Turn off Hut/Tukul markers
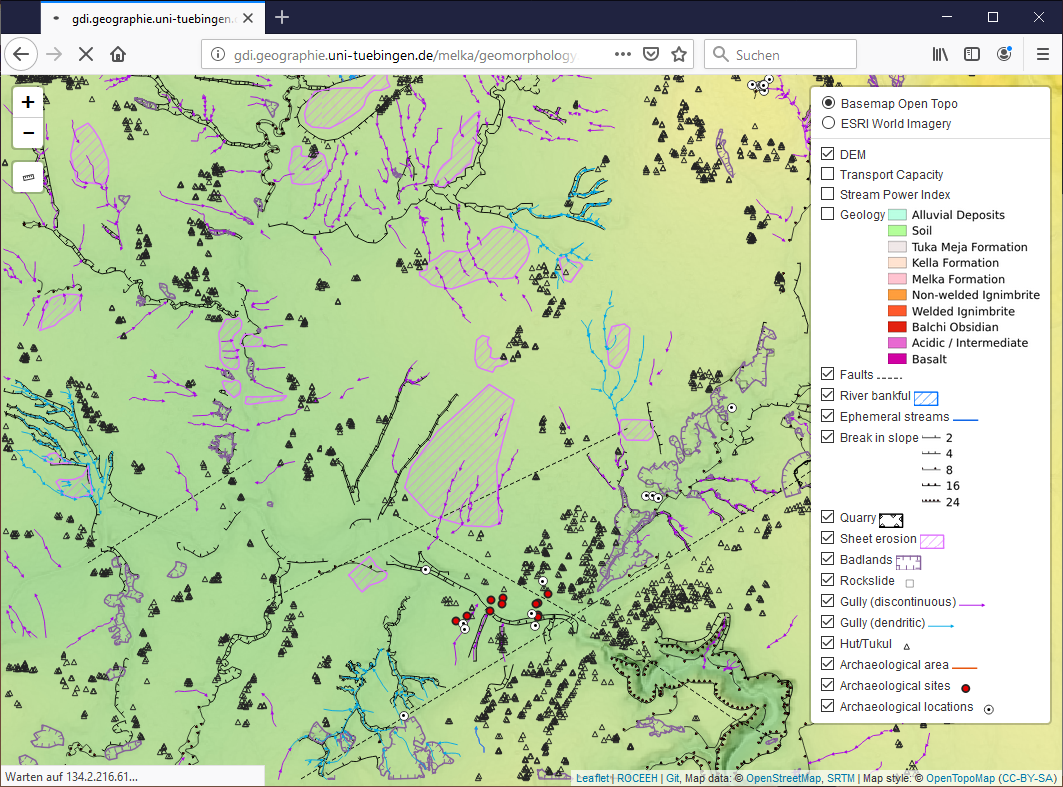Image resolution: width=1063 pixels, height=787 pixels. (x=827, y=643)
